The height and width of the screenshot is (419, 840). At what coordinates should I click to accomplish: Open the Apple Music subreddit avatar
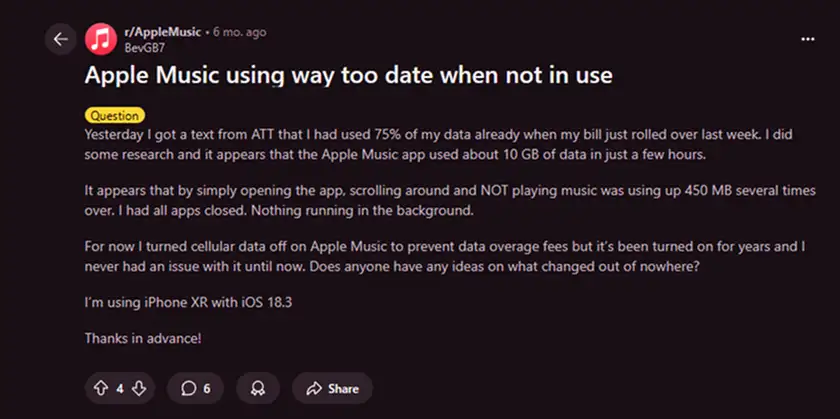pos(101,39)
